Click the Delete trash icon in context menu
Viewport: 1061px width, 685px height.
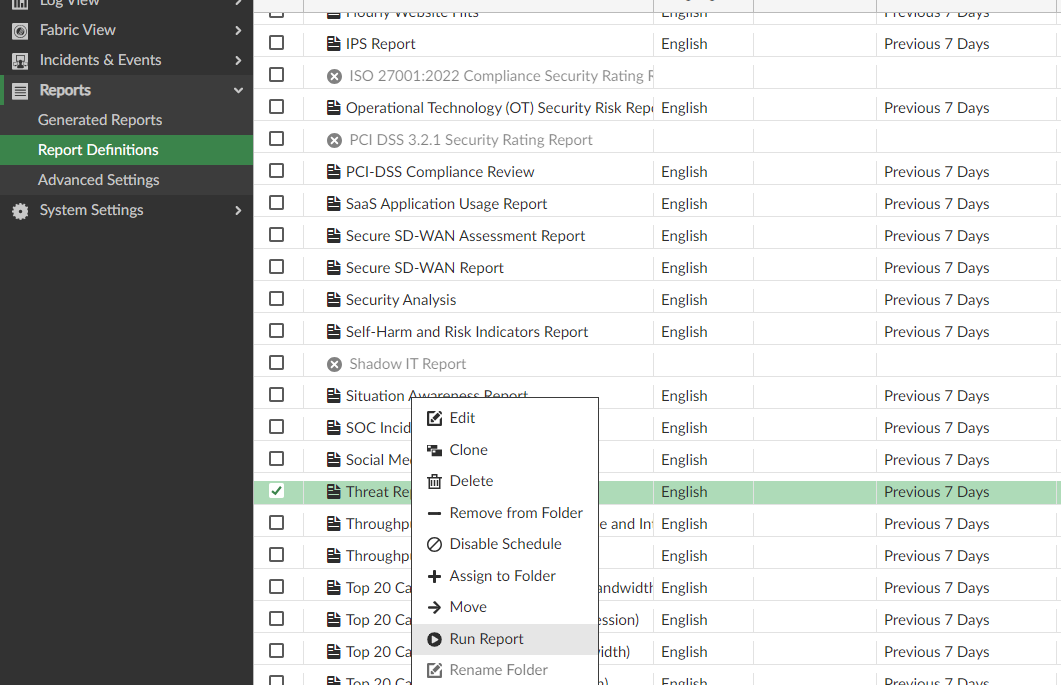point(434,481)
